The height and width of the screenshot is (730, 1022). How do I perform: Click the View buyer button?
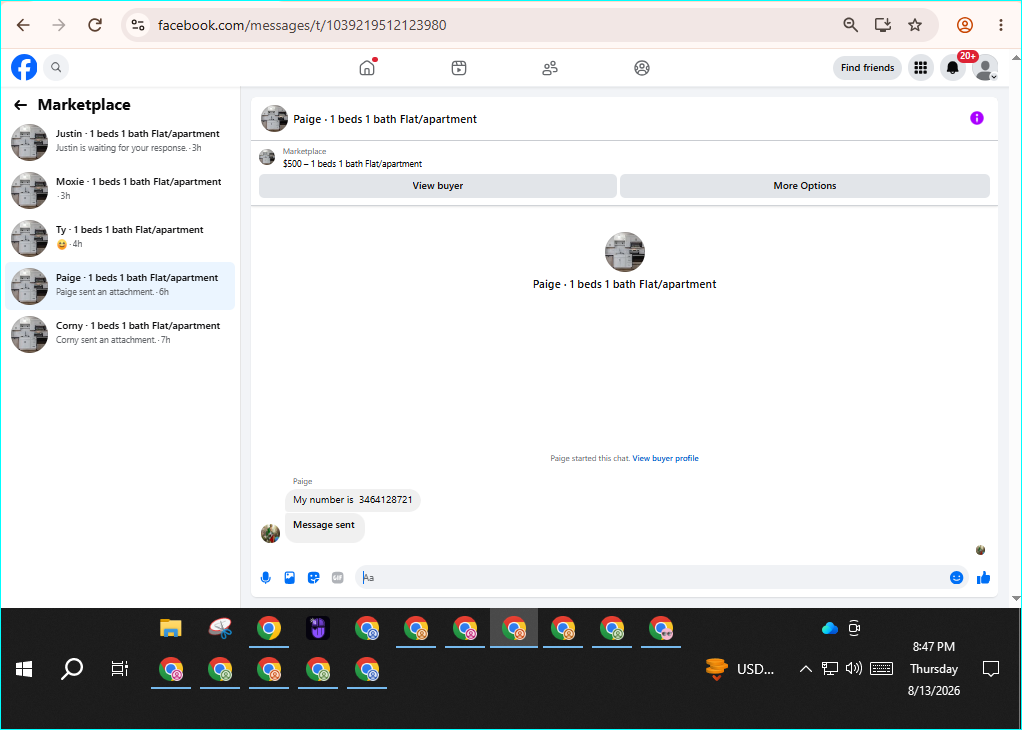point(437,186)
